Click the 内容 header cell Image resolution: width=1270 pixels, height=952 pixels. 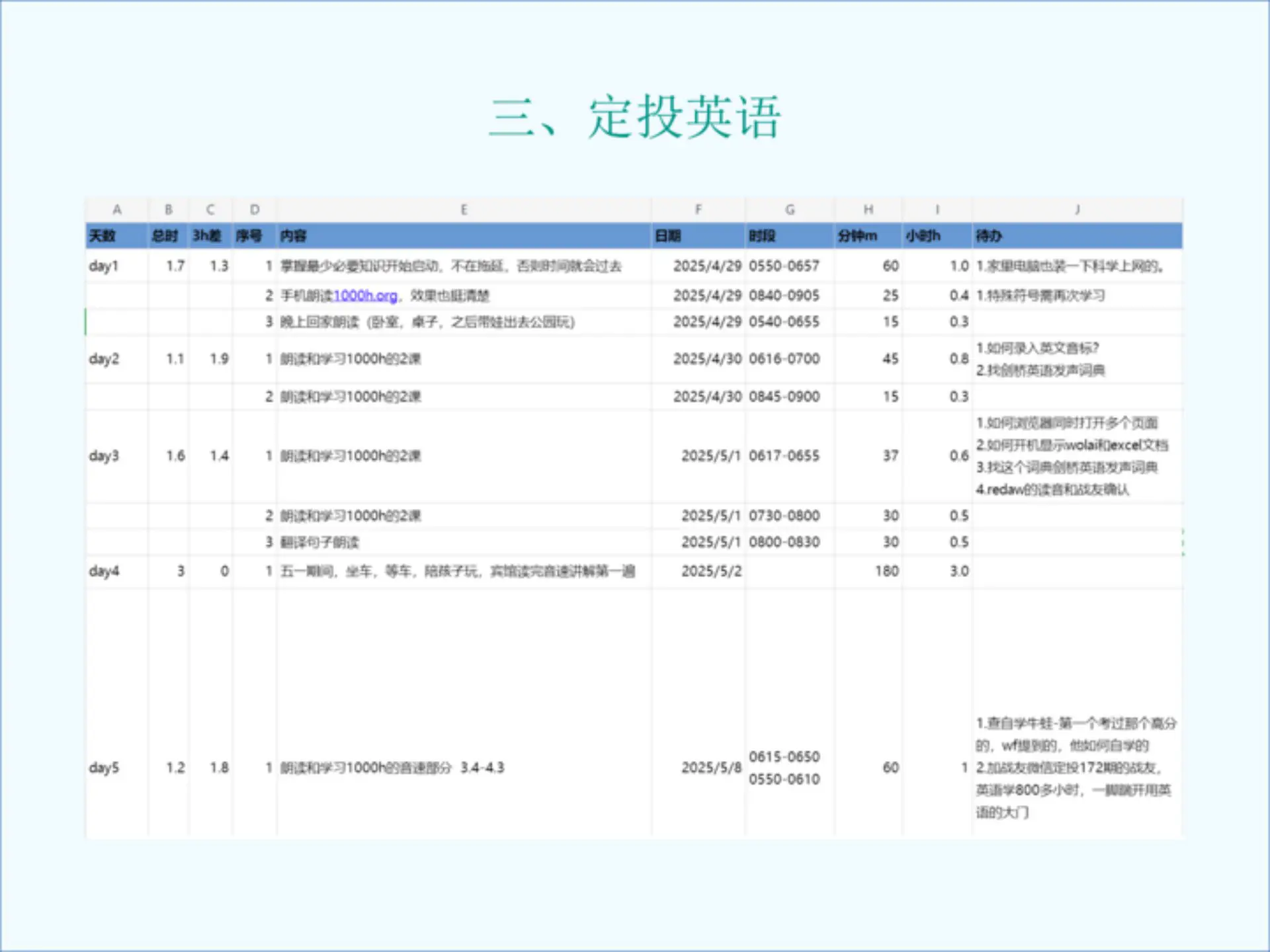(x=293, y=236)
